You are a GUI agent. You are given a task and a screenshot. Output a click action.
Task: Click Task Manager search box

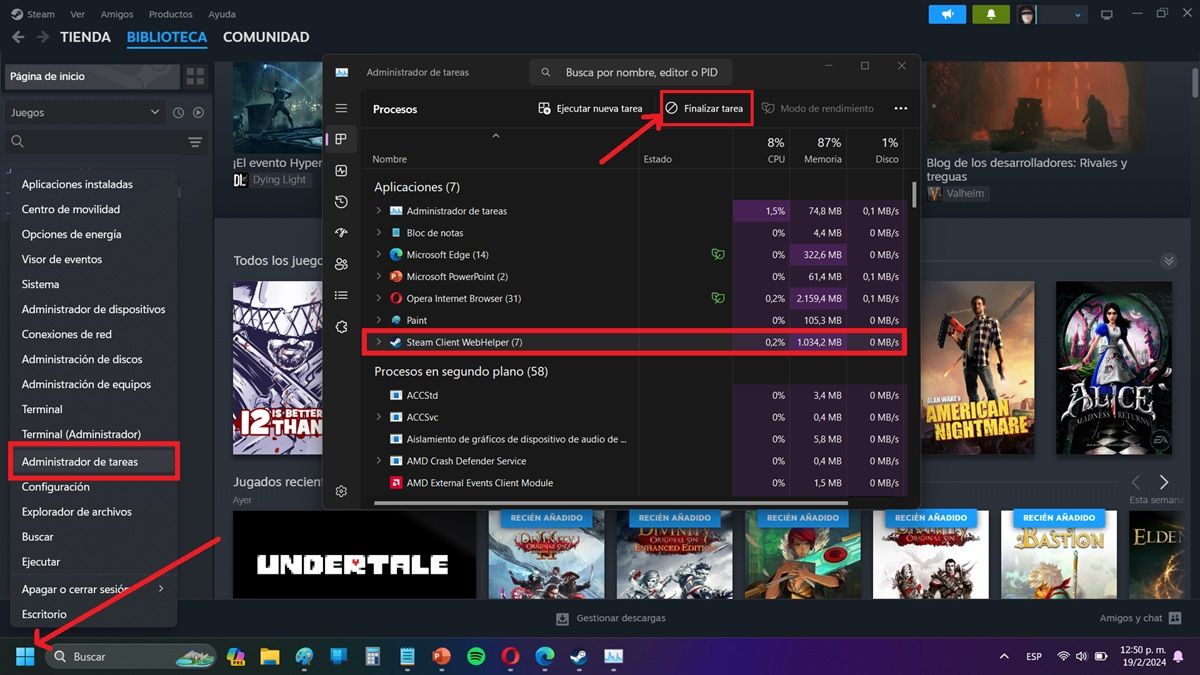630,72
